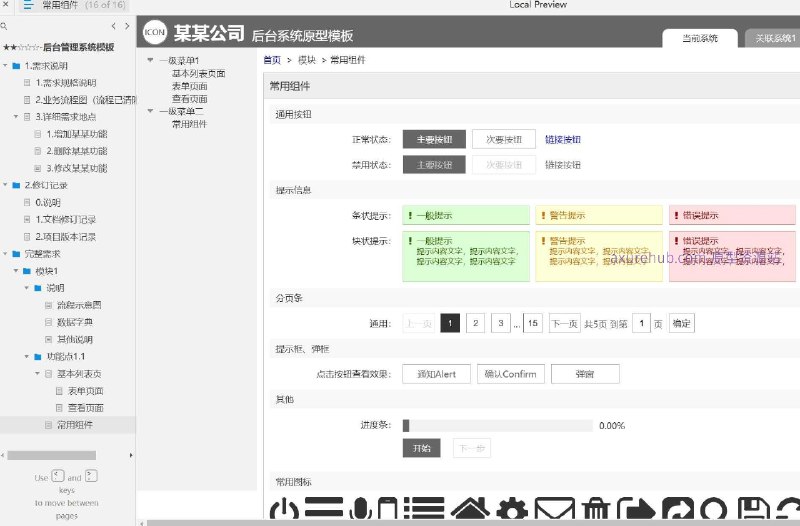
Task: Click normal-state 主要按钮
Action: click(434, 139)
